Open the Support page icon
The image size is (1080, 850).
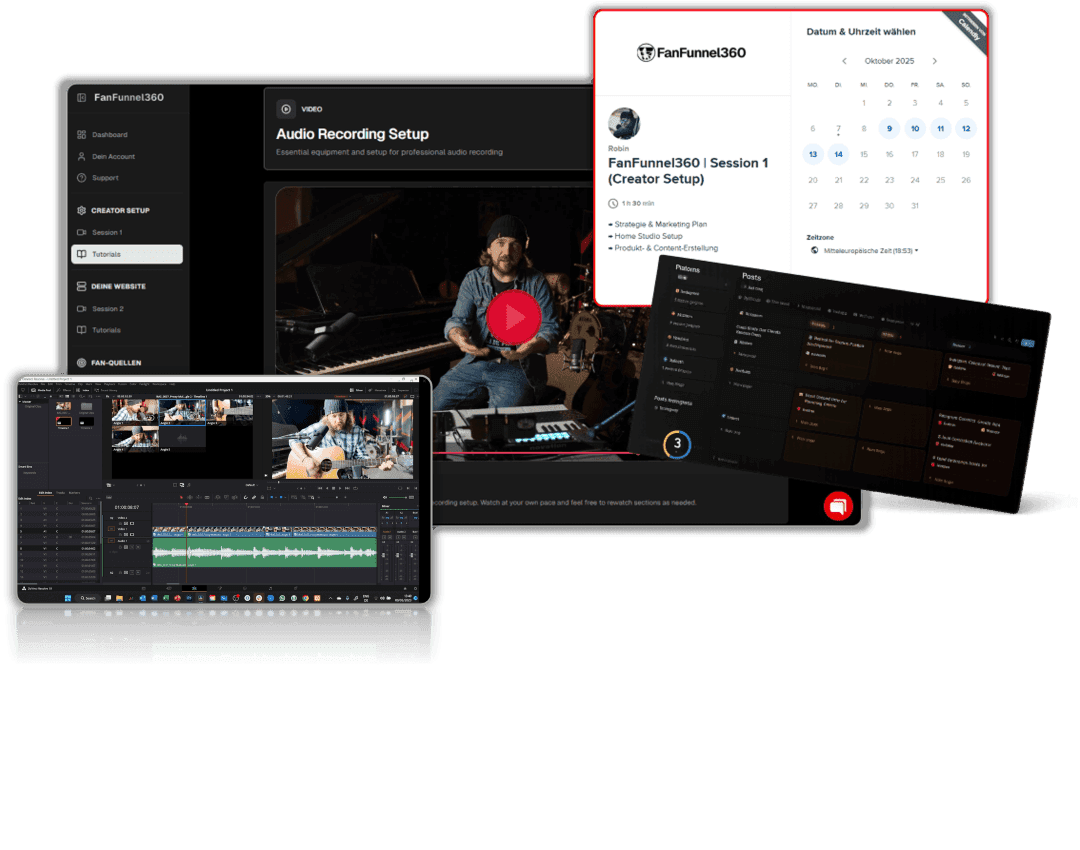point(82,178)
